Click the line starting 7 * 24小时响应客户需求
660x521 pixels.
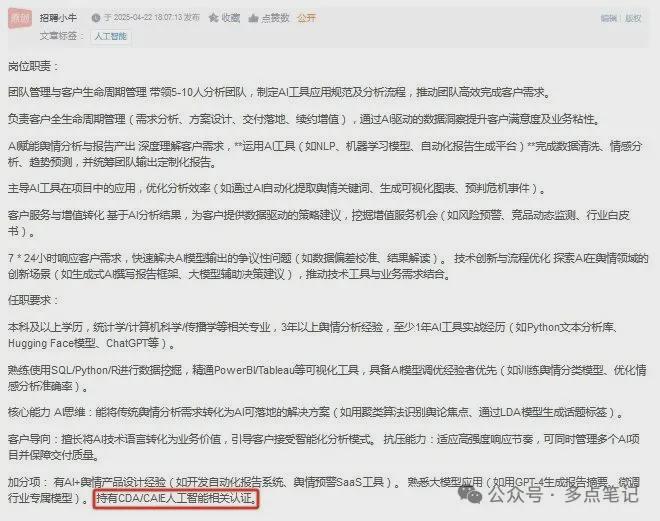pyautogui.click(x=328, y=258)
